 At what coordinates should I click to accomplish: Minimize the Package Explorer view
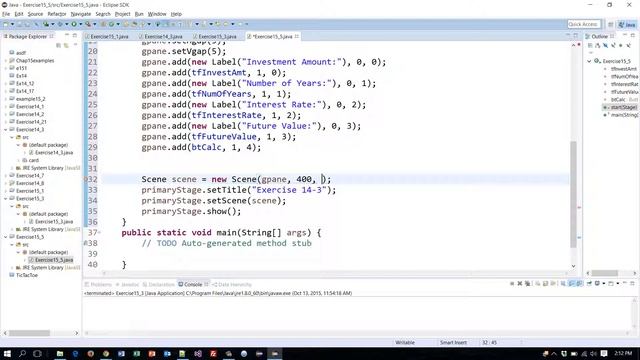click(67, 36)
